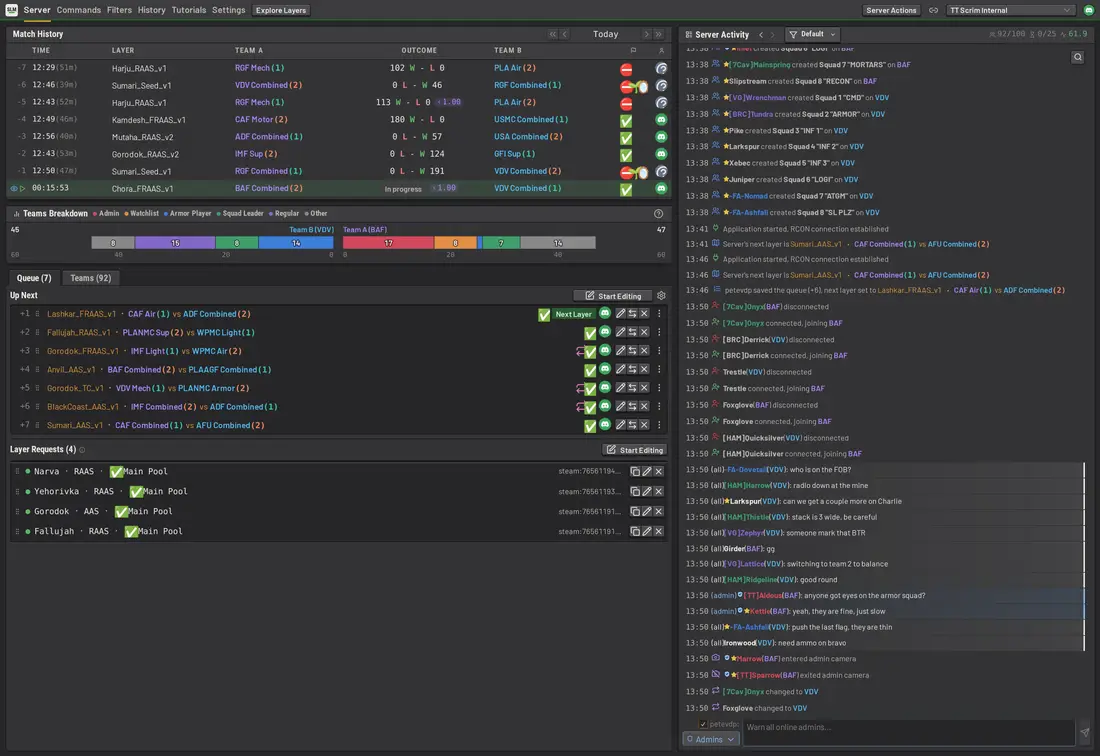Image resolution: width=1100 pixels, height=756 pixels.
Task: Toggle the Main Pool check on the Fallujah request
Action: coord(130,532)
